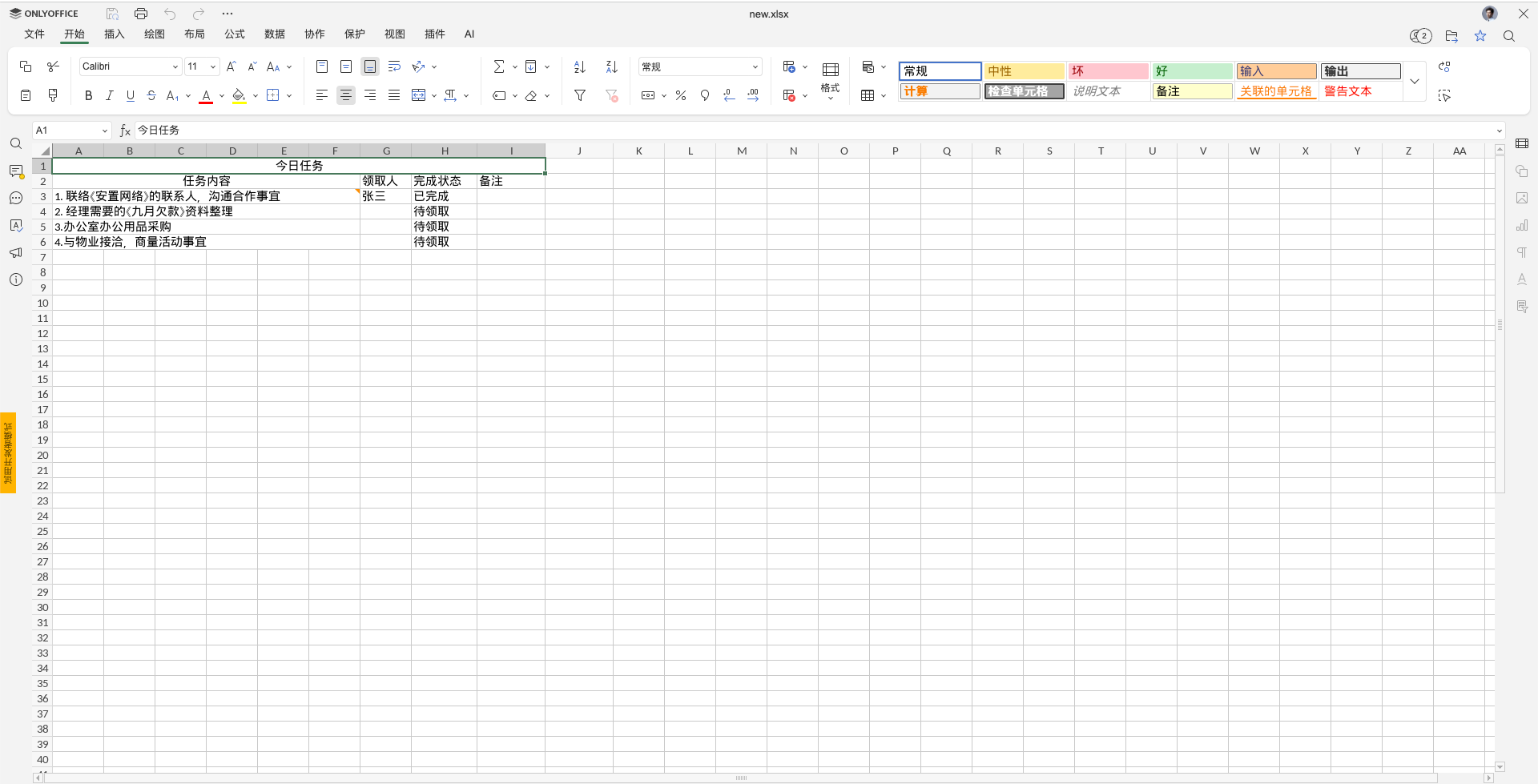Toggle Wrap text
The height and width of the screenshot is (784, 1538).
click(x=394, y=66)
